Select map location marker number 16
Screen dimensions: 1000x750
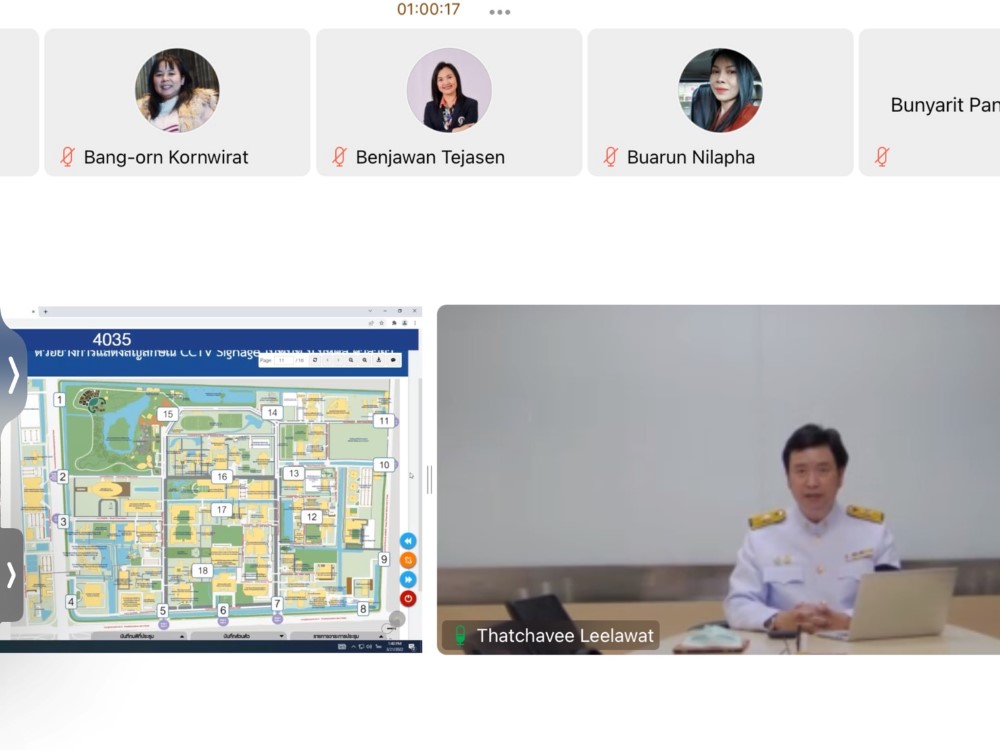click(x=221, y=477)
